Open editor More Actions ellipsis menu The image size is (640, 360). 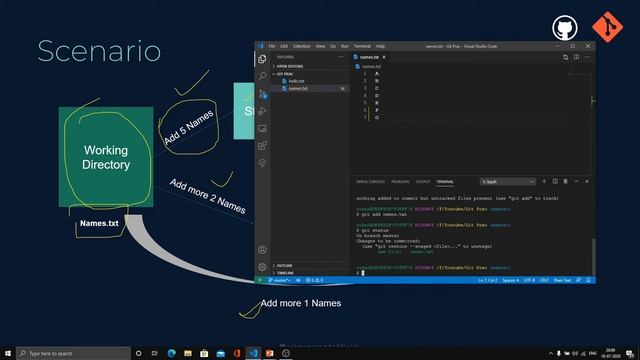587,57
